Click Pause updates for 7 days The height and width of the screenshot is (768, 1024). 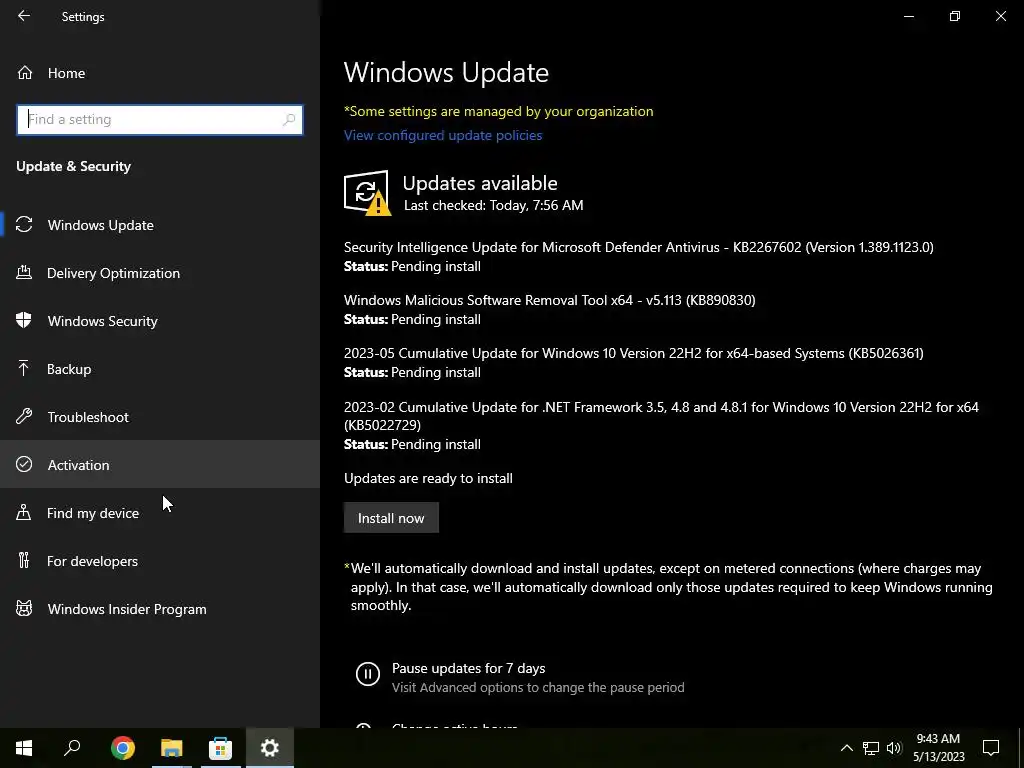tap(468, 668)
